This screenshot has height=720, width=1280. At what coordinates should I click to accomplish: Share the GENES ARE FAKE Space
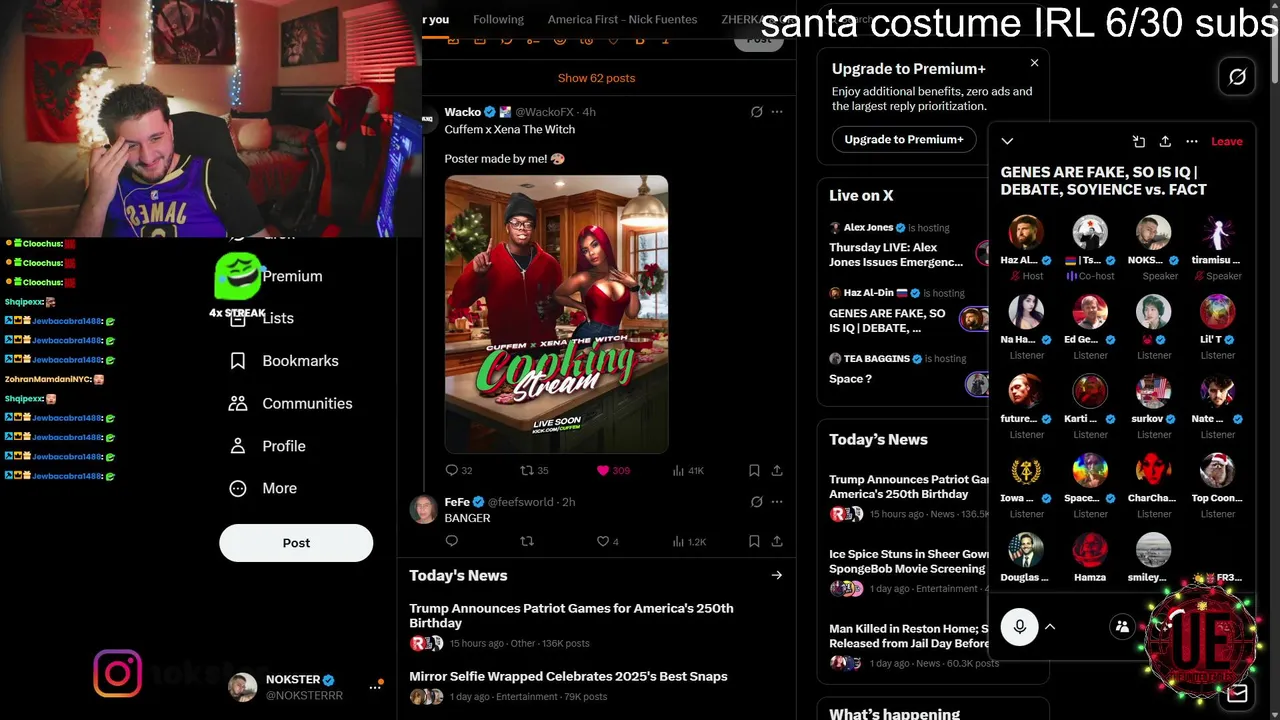pos(1165,141)
